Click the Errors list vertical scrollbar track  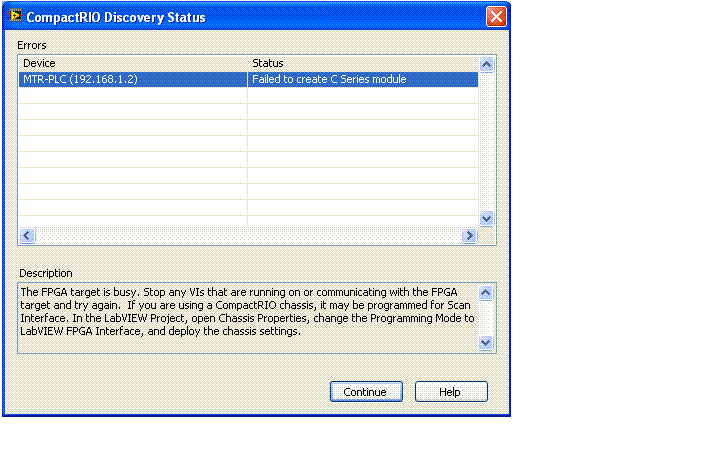pos(486,141)
